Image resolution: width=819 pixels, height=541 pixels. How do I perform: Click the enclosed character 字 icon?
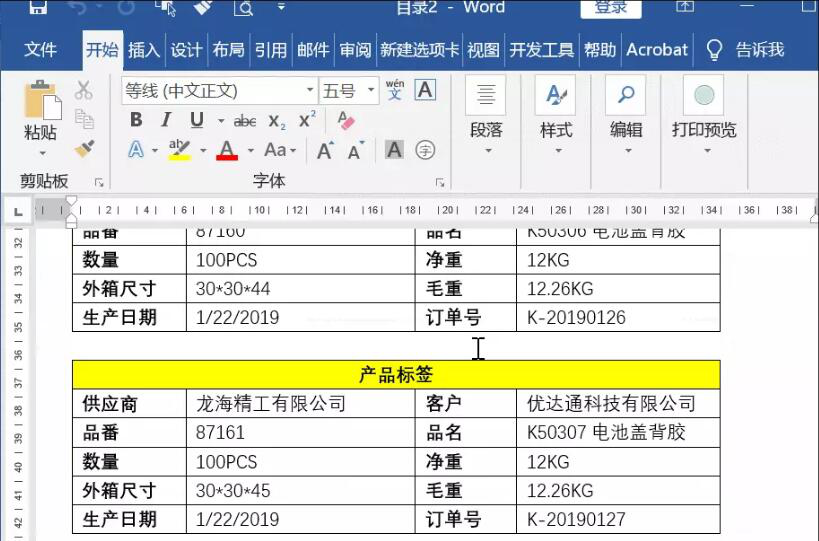click(425, 150)
